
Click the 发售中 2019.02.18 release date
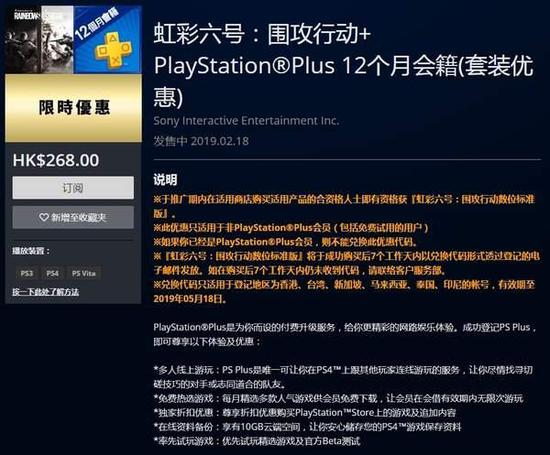pyautogui.click(x=201, y=141)
